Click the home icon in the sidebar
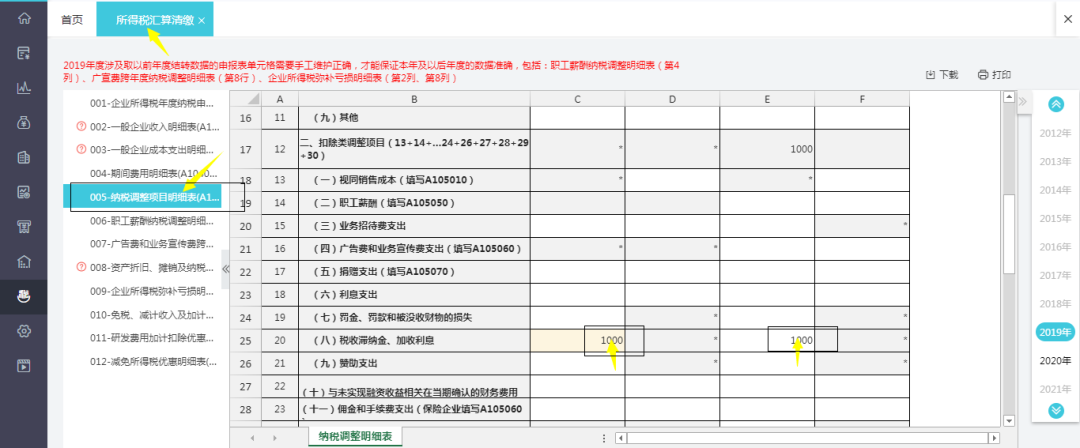This screenshot has height=448, width=1080. point(23,19)
